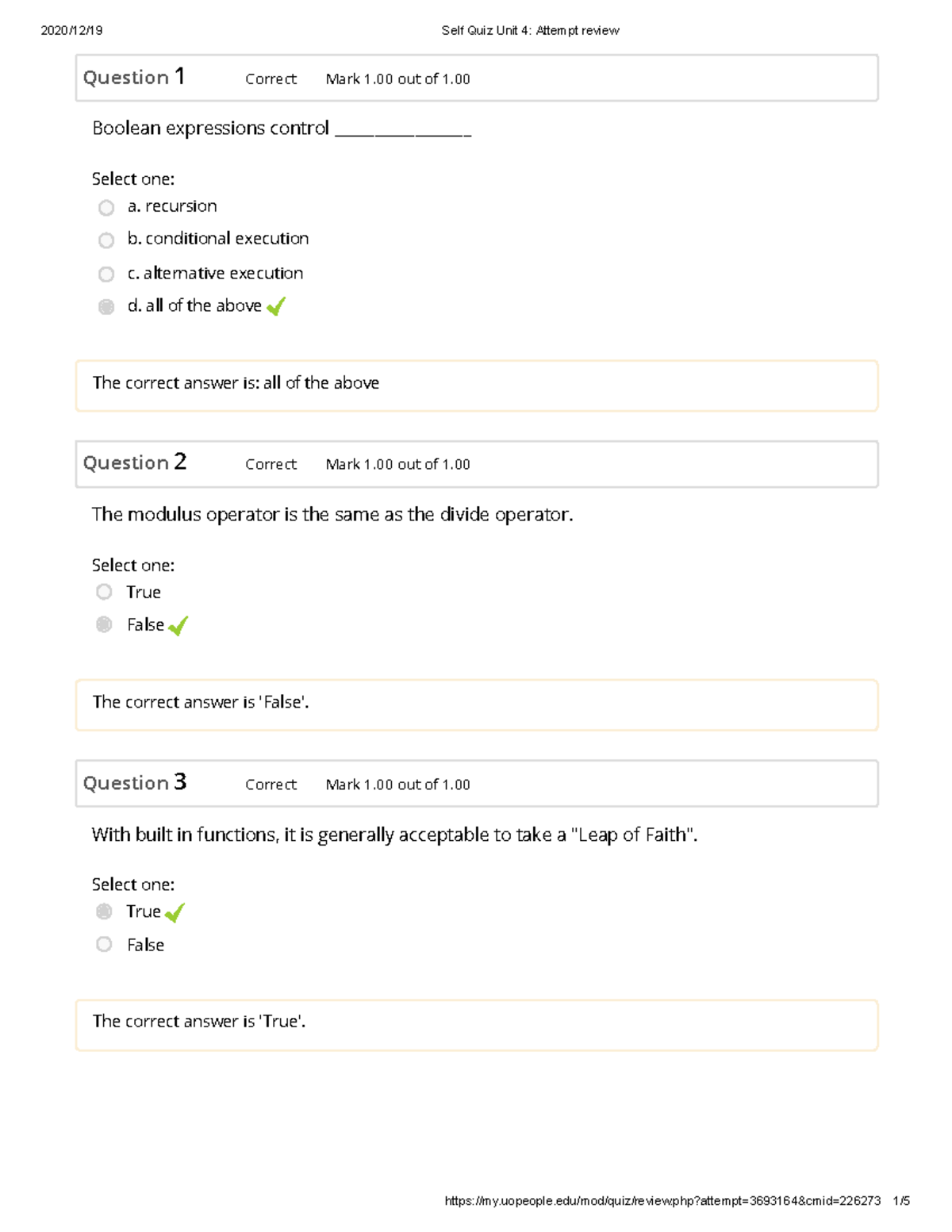Select radio option 'c. alternative execution'
Image resolution: width=952 pixels, height=1232 pixels.
click(x=106, y=274)
